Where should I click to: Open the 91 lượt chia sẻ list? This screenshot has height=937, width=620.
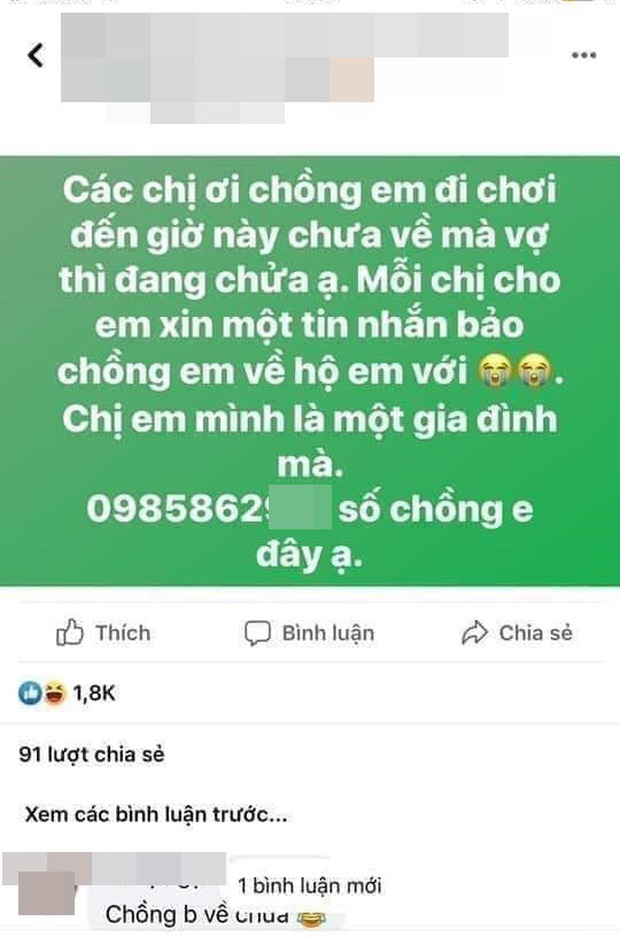coord(91,754)
